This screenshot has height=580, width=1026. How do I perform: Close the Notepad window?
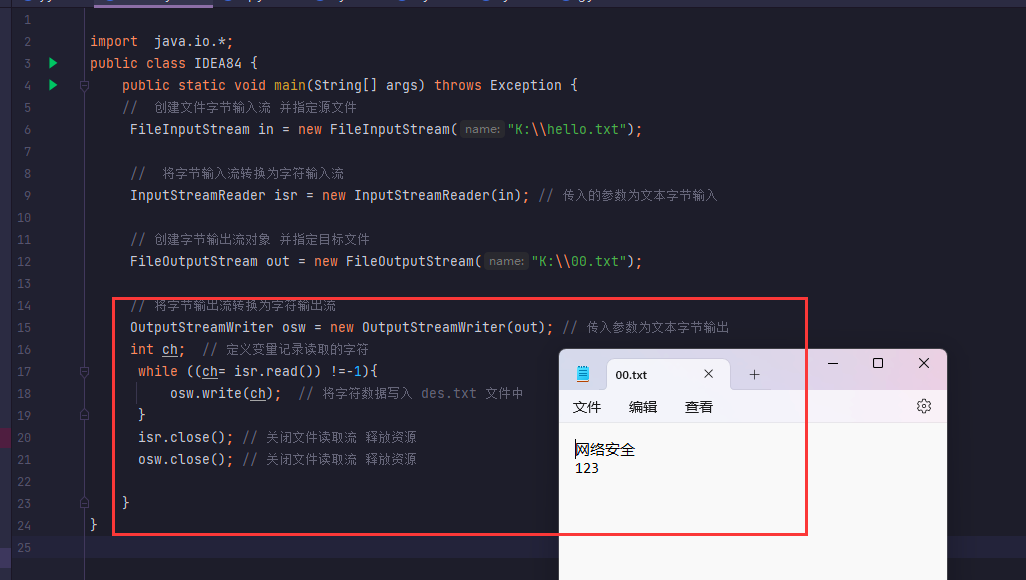click(x=923, y=363)
